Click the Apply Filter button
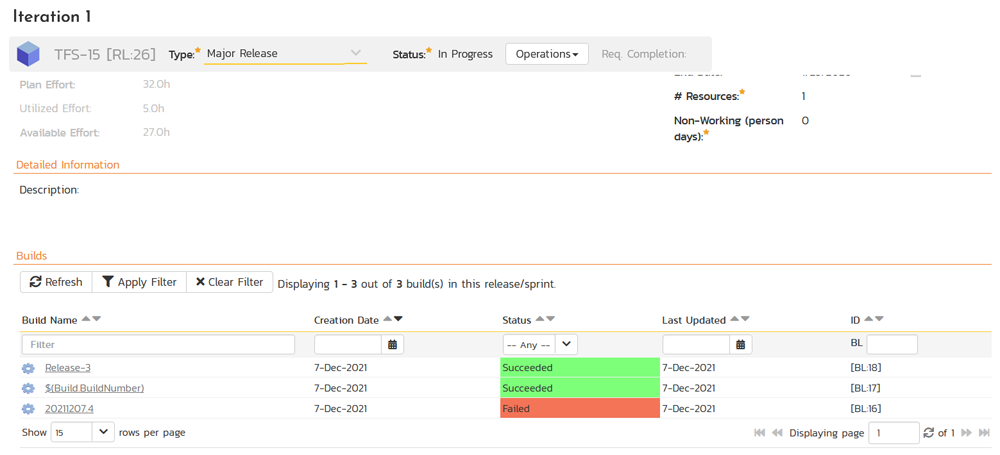1000x455 pixels. coord(139,282)
